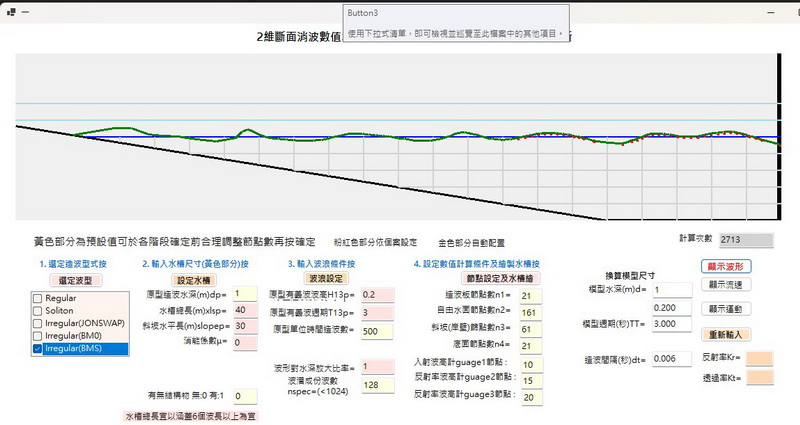Select the Irregular(BM0) checkbox
The width and height of the screenshot is (800, 425).
(x=38, y=336)
